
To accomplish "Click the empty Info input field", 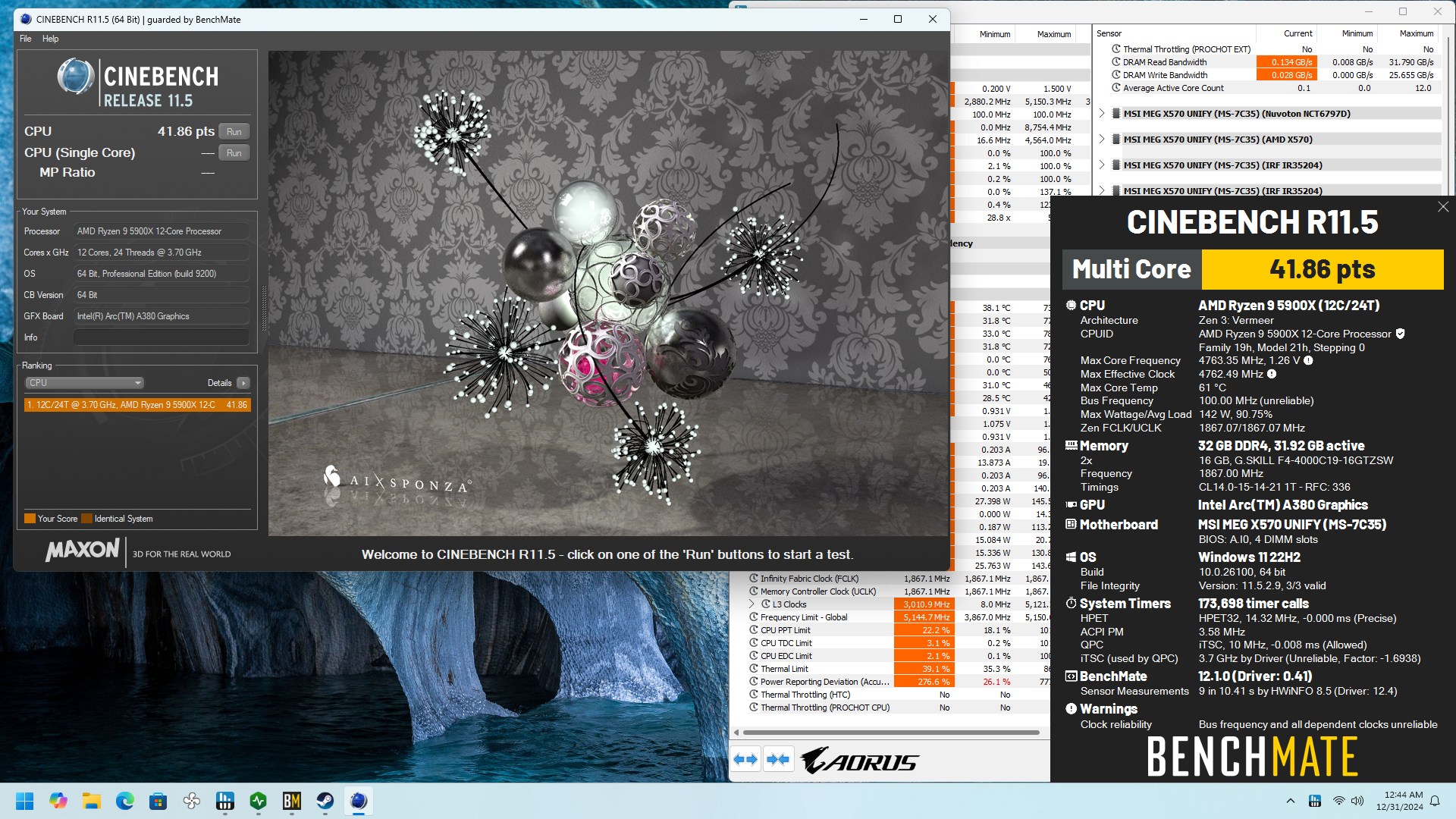I will point(162,337).
